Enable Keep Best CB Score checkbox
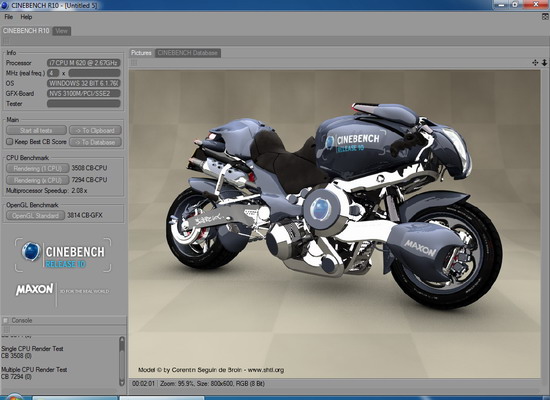The image size is (550, 400). tap(9, 142)
